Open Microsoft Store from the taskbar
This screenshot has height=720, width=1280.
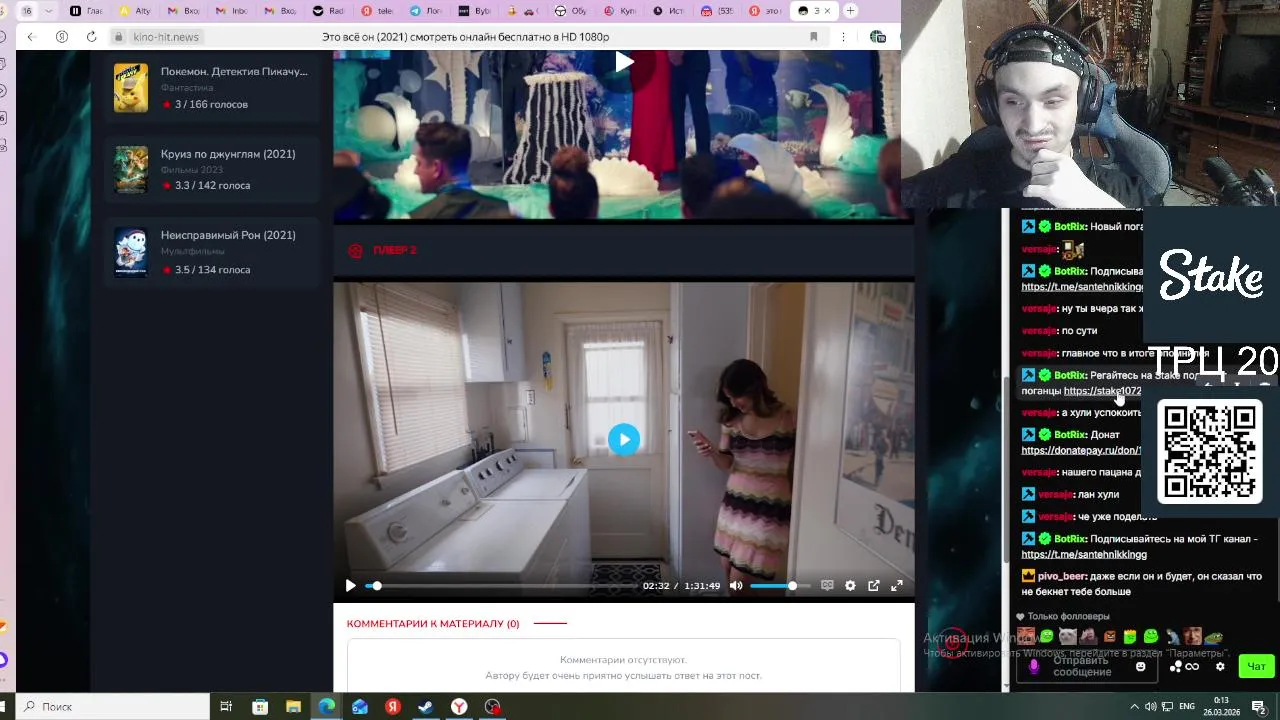(x=260, y=706)
